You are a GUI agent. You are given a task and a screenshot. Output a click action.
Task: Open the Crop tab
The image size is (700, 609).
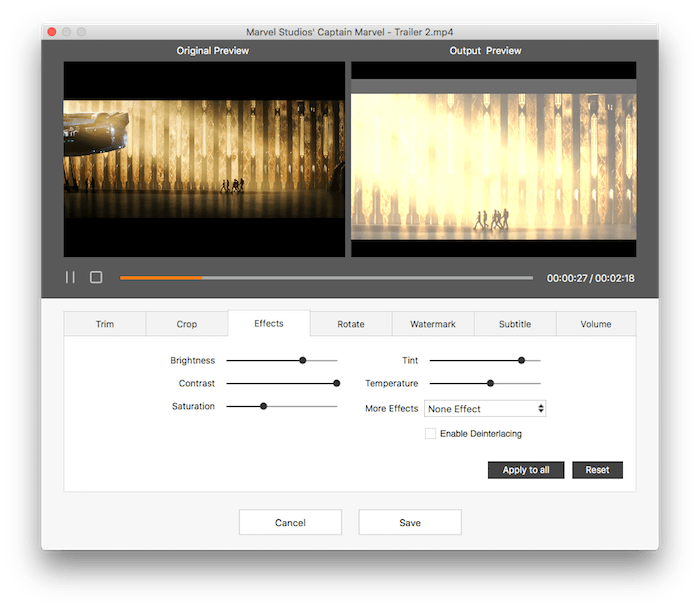(x=187, y=324)
